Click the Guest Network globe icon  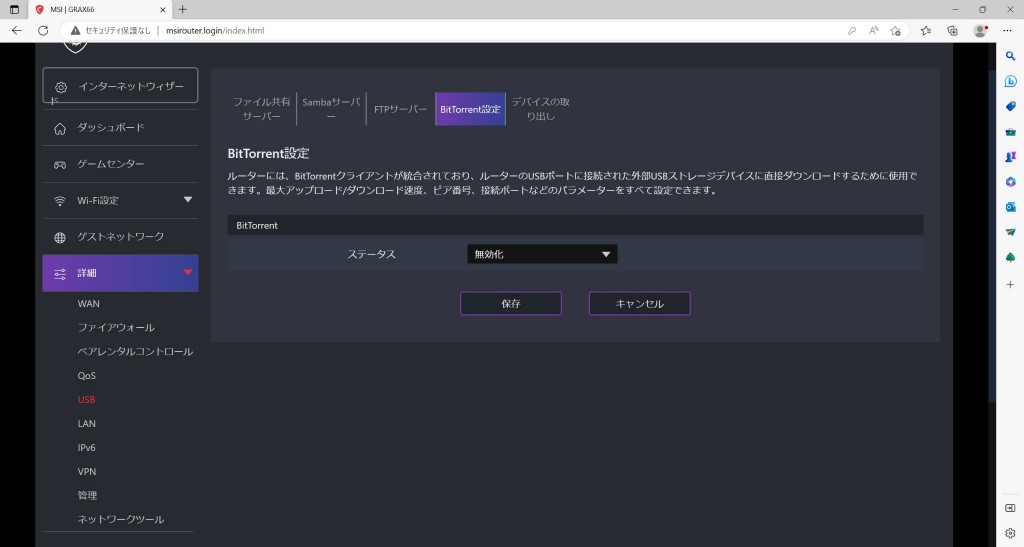60,238
